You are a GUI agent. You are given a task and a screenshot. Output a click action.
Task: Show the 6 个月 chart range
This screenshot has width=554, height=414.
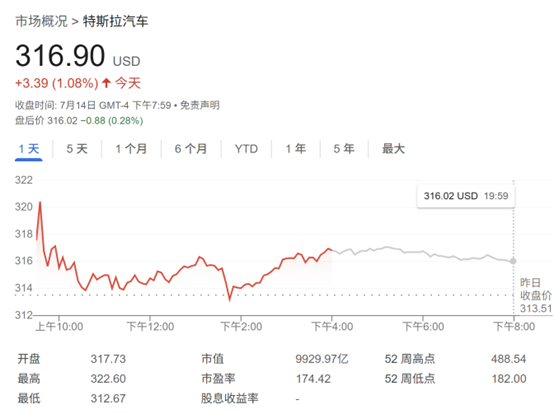click(x=191, y=149)
